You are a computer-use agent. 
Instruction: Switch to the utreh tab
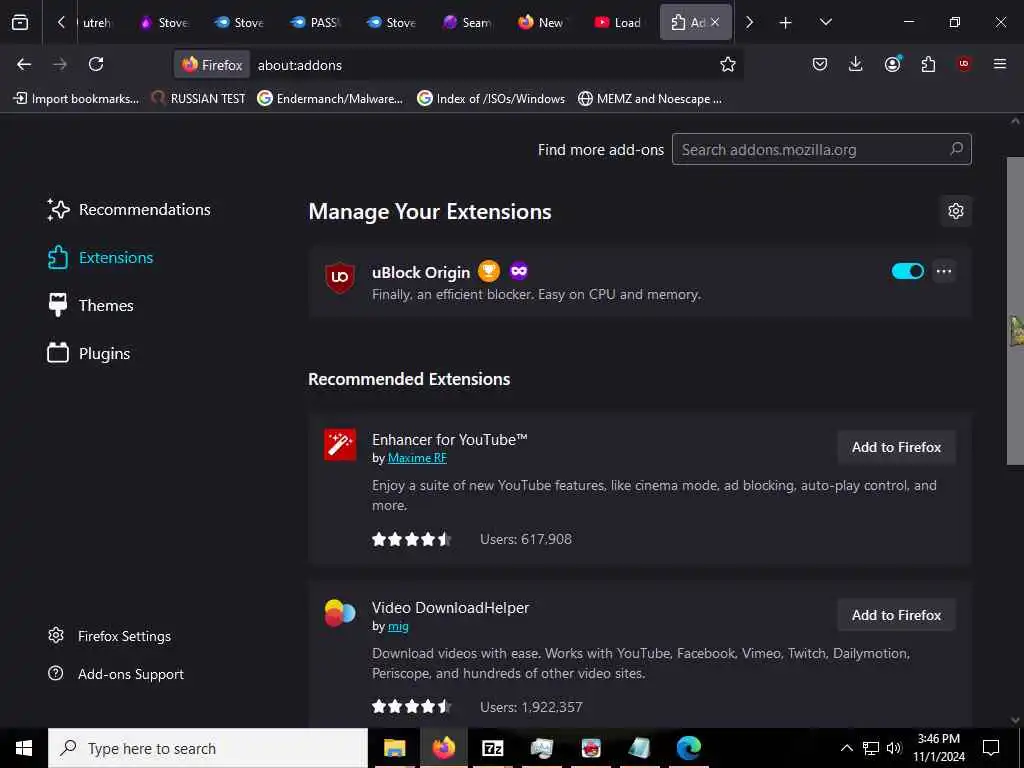click(96, 23)
